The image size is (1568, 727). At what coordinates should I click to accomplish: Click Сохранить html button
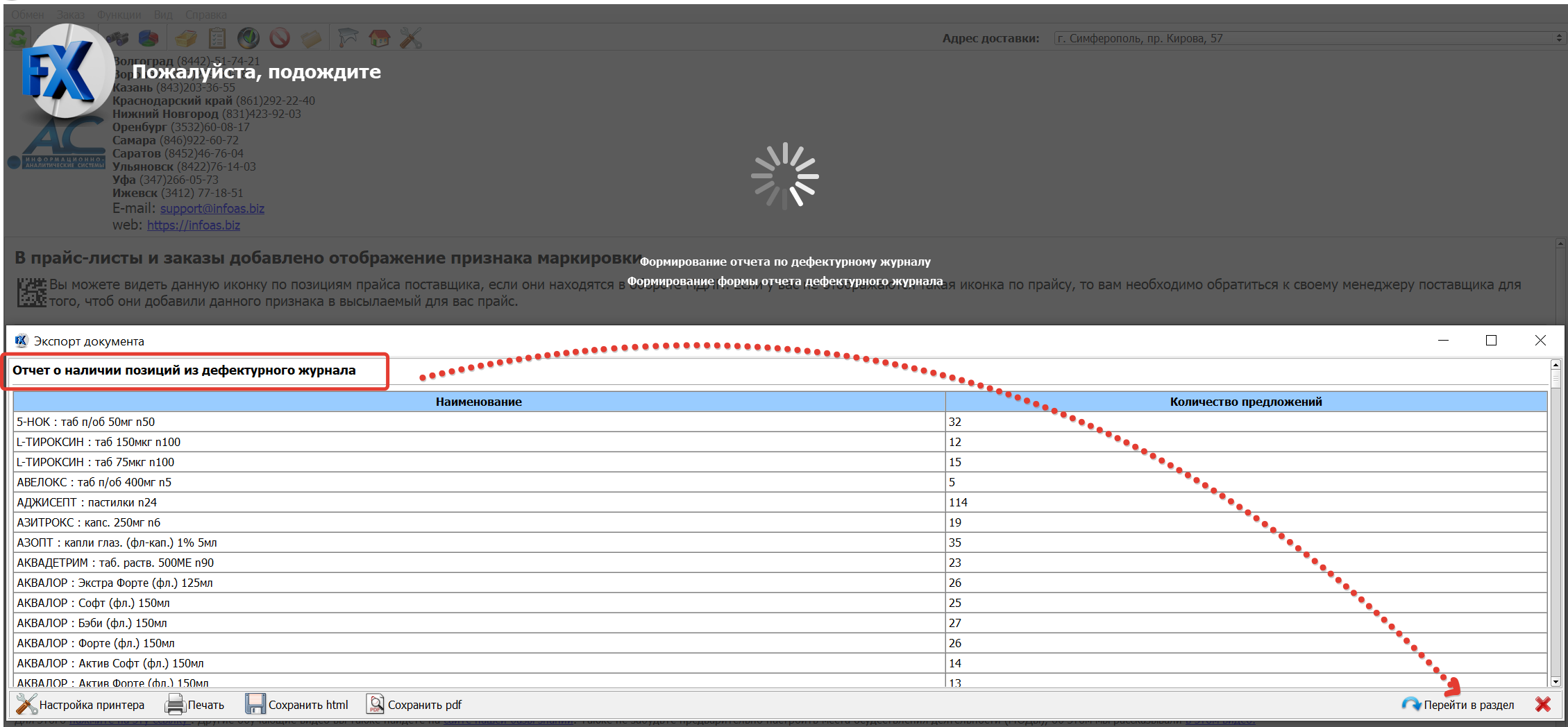tap(297, 705)
